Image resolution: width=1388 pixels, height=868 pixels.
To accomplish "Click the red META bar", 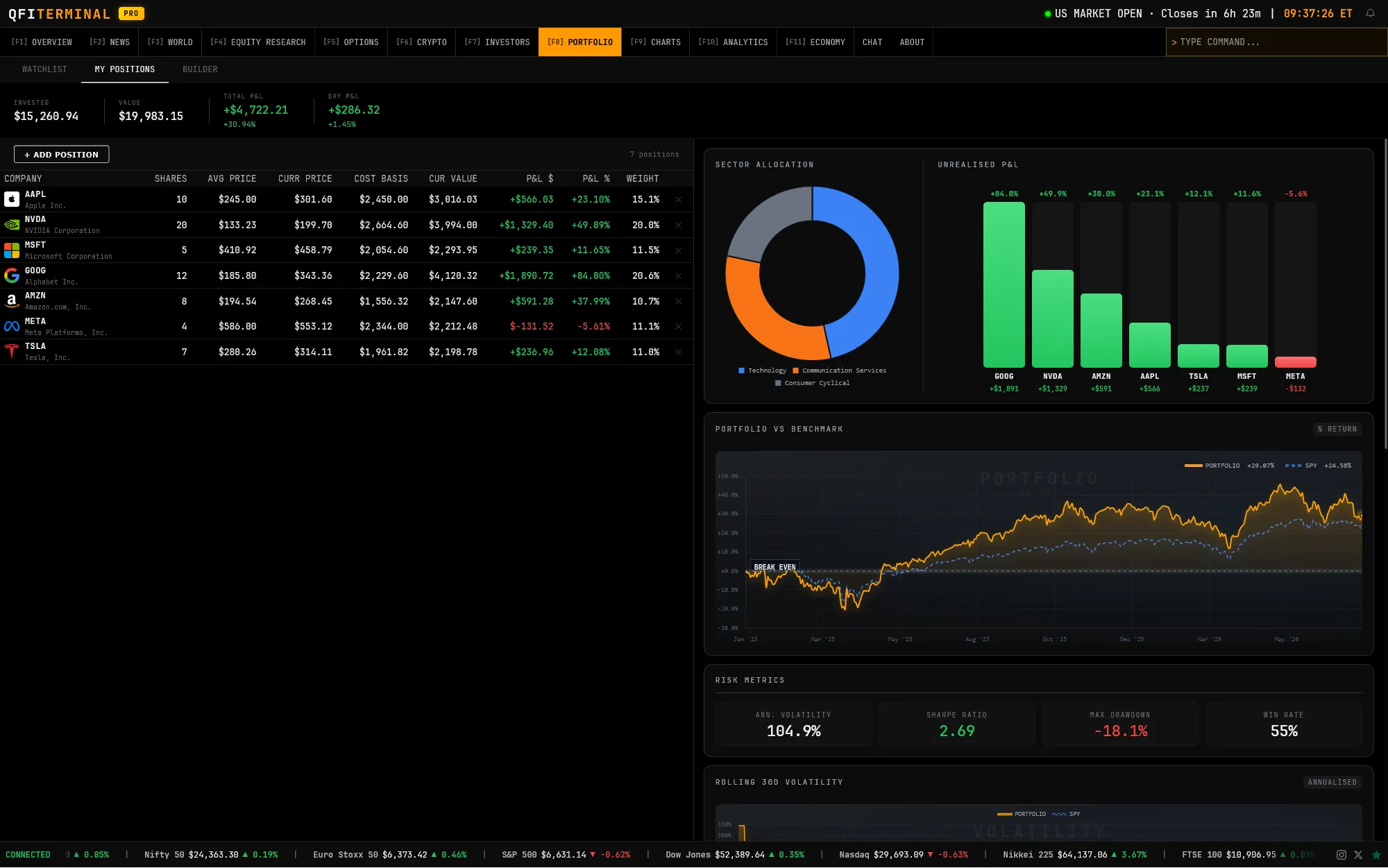I will click(1296, 362).
